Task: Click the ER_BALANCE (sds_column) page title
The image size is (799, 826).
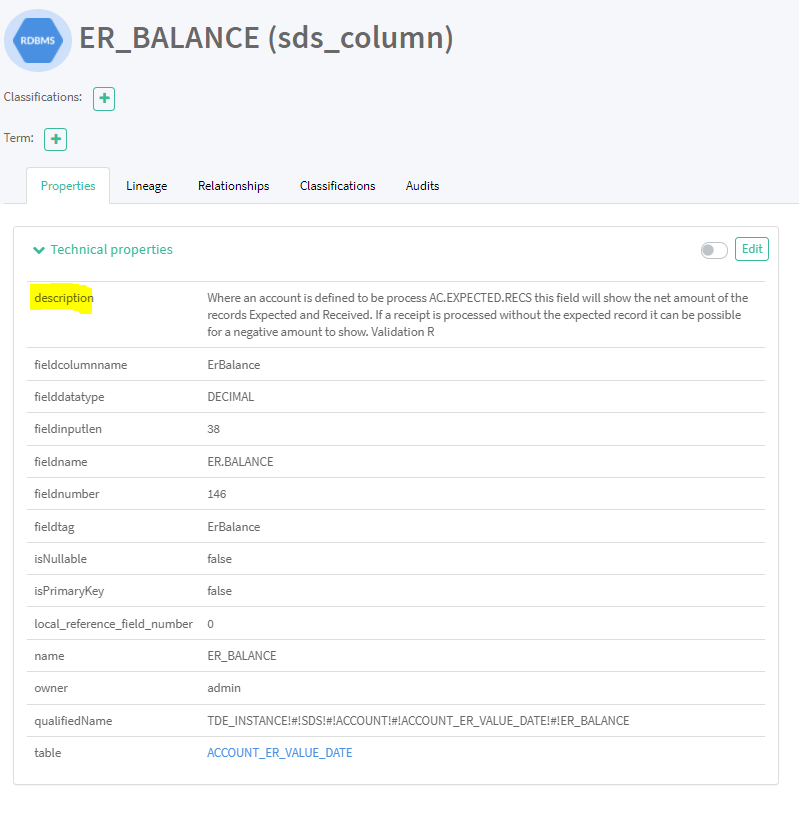Action: click(x=266, y=38)
